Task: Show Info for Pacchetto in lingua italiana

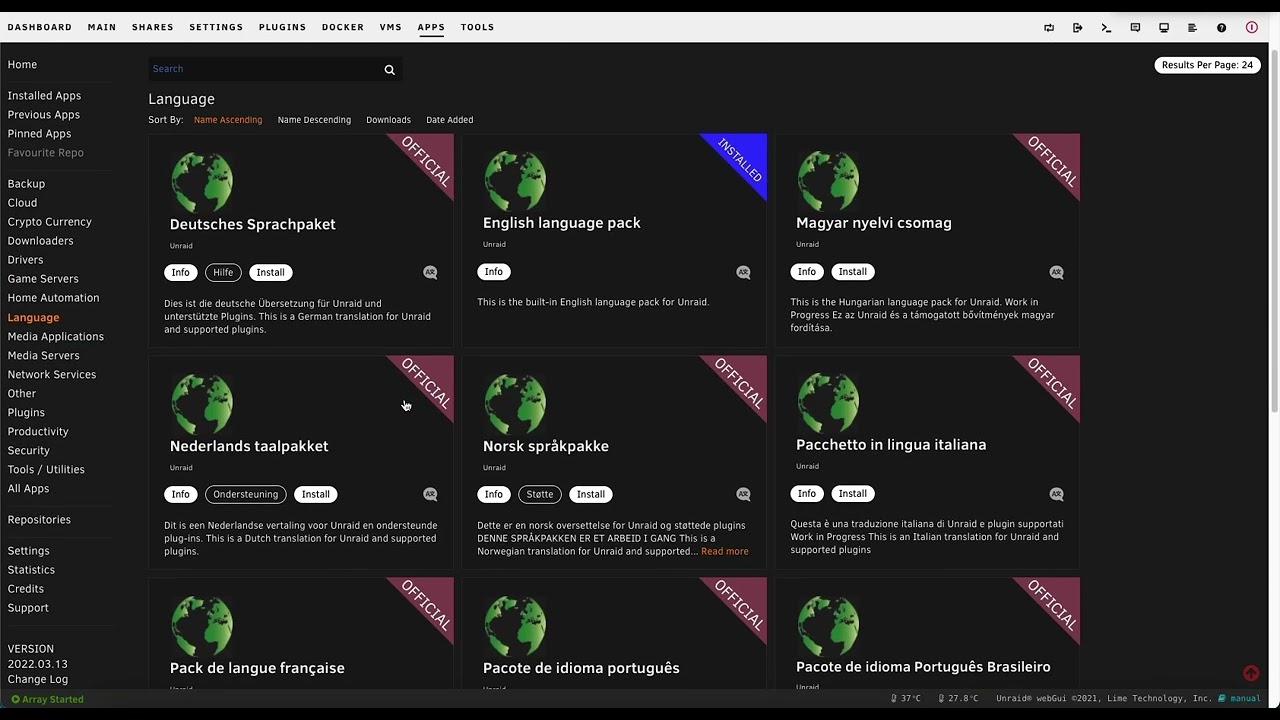Action: 807,494
